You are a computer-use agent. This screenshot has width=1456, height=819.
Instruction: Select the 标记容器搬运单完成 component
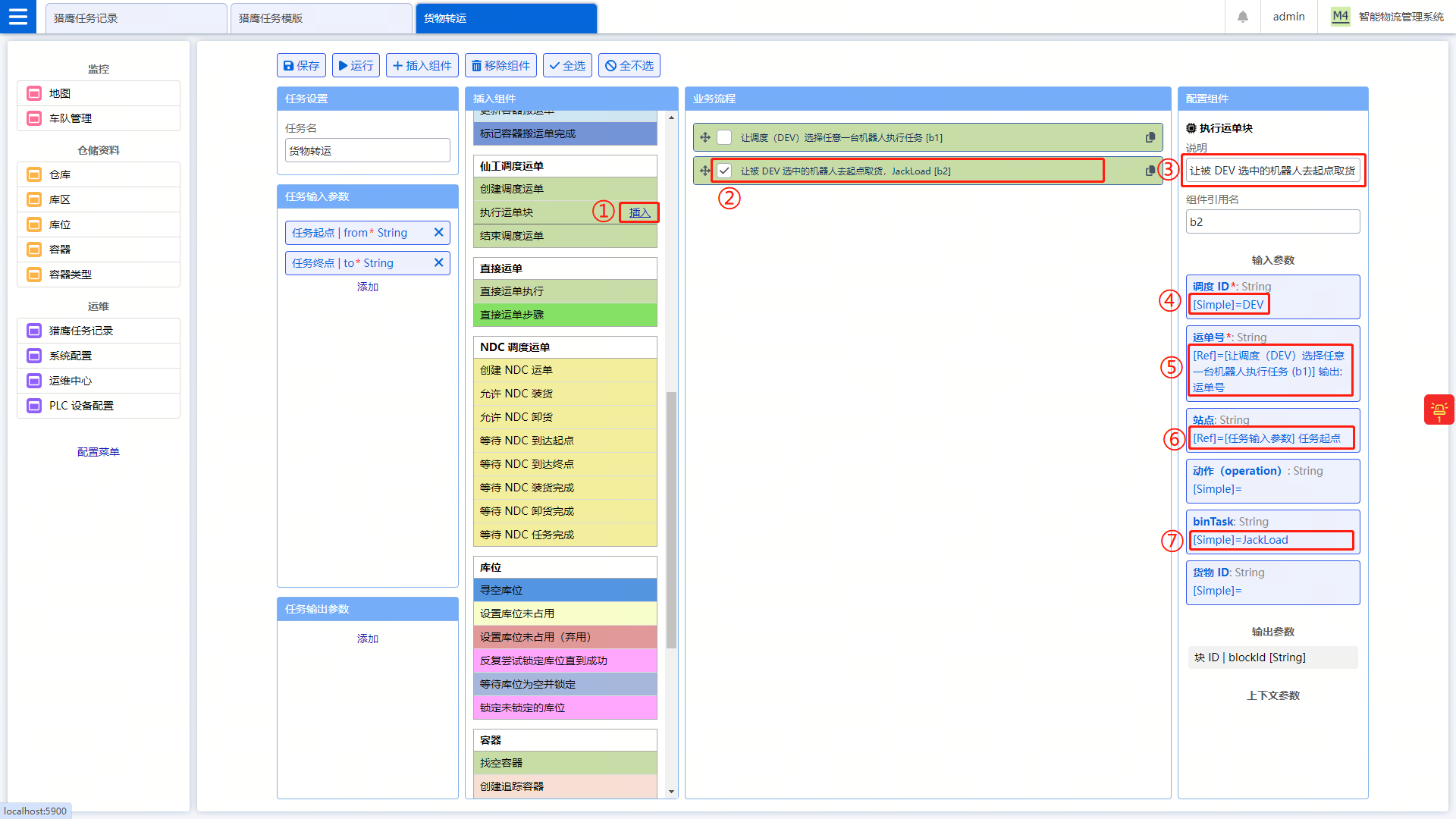(x=565, y=133)
